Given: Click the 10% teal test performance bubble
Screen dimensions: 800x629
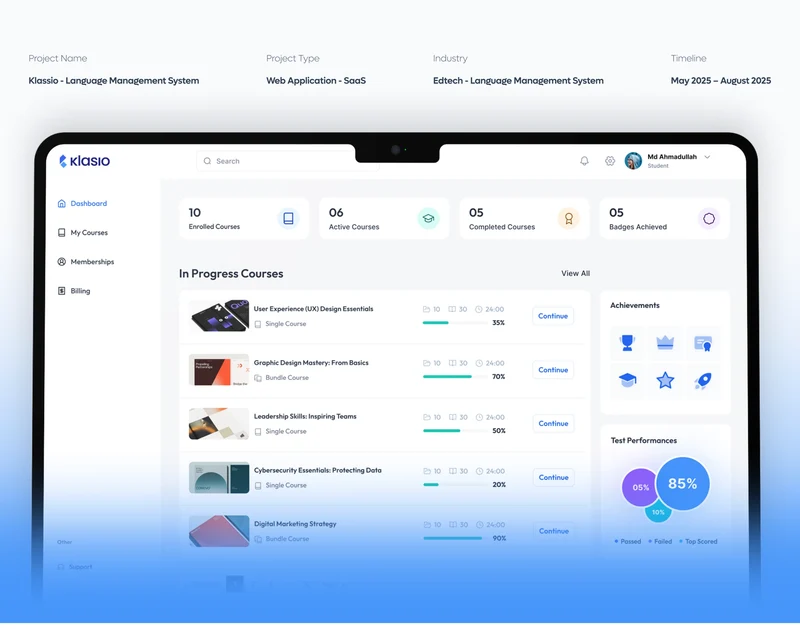Looking at the screenshot, I should (x=658, y=512).
